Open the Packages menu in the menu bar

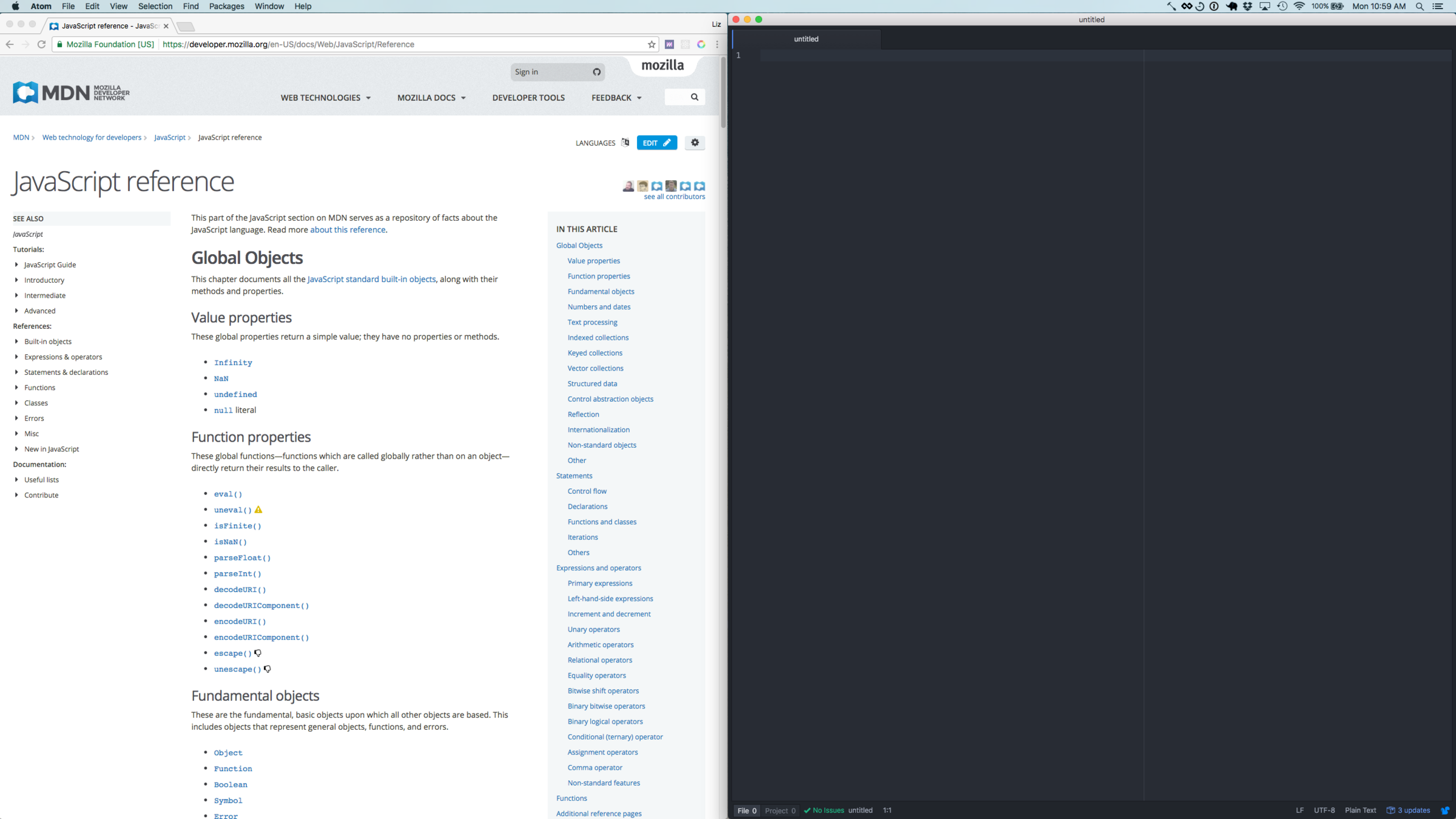pyautogui.click(x=226, y=6)
